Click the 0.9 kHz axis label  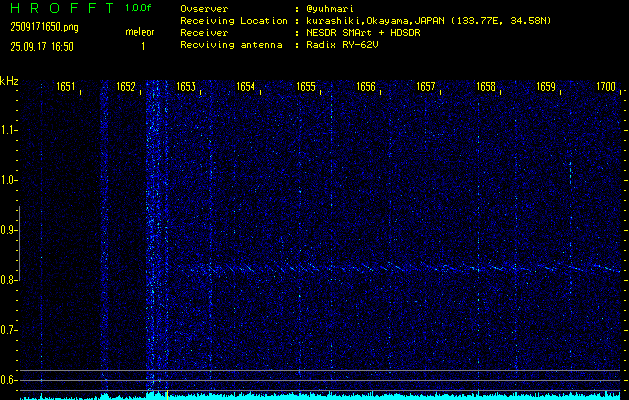(x=8, y=230)
